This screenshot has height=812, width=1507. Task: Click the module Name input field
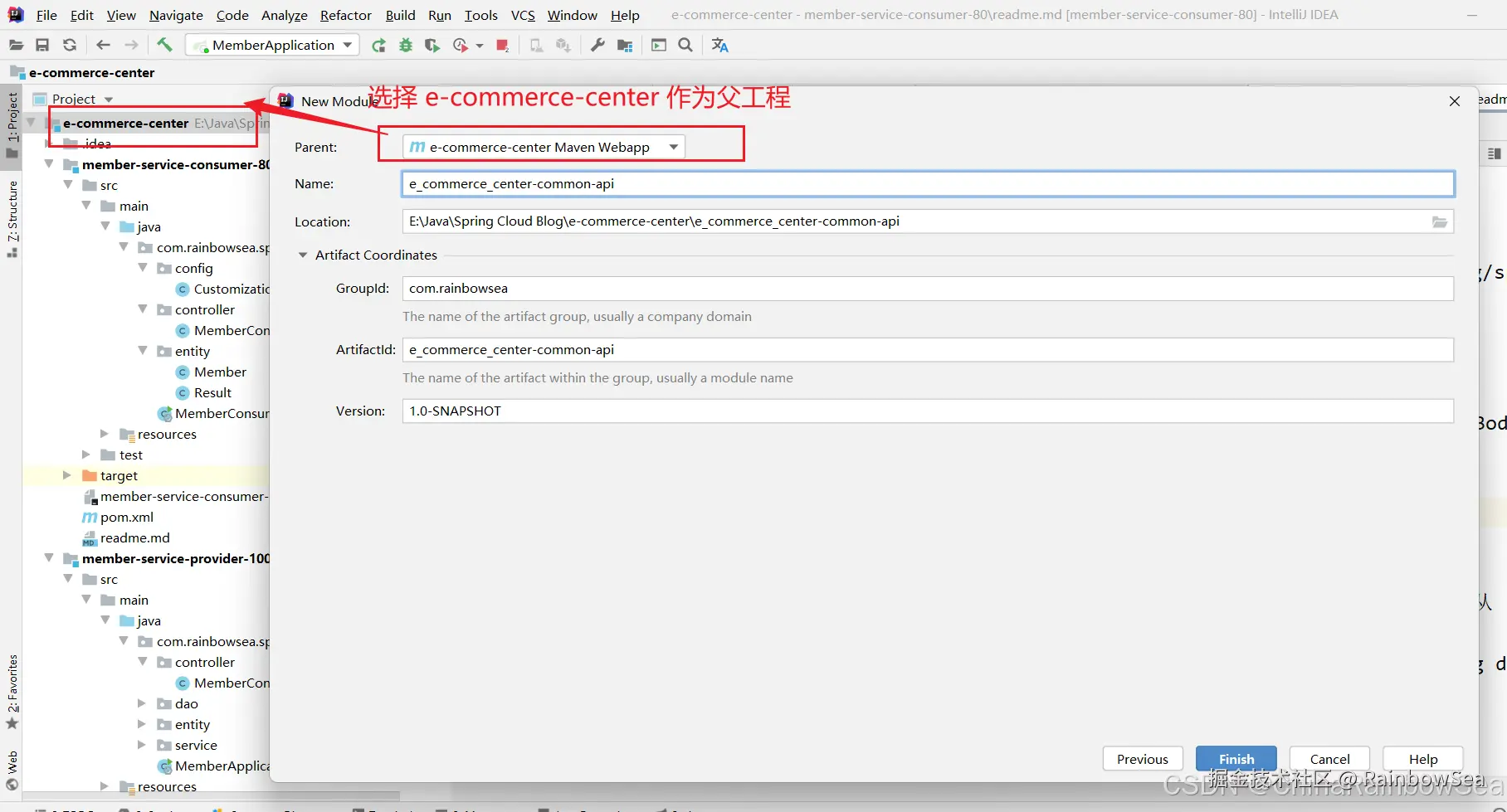point(928,184)
